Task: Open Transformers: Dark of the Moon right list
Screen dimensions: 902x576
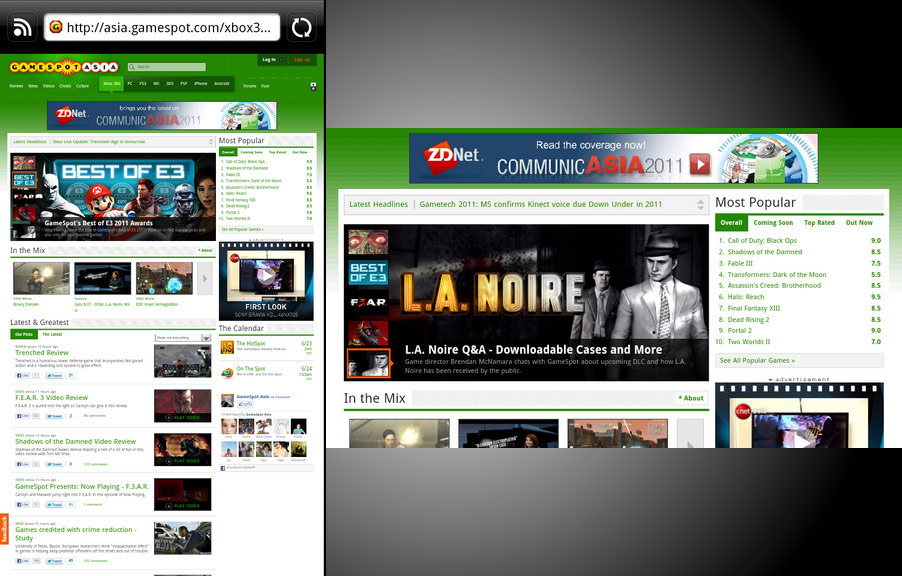Action: pos(777,274)
